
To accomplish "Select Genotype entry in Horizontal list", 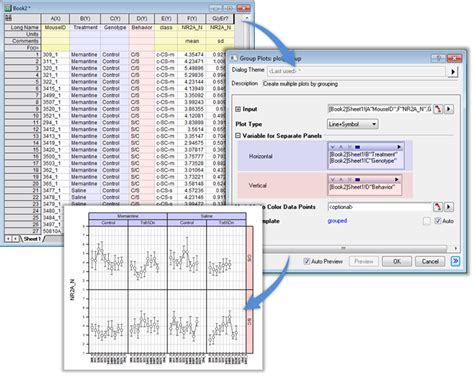I will (363, 161).
